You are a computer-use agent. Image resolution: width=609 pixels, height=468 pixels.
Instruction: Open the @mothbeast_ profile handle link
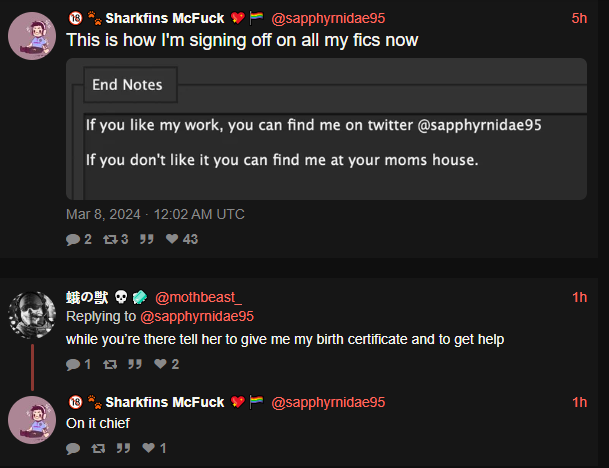(x=198, y=298)
